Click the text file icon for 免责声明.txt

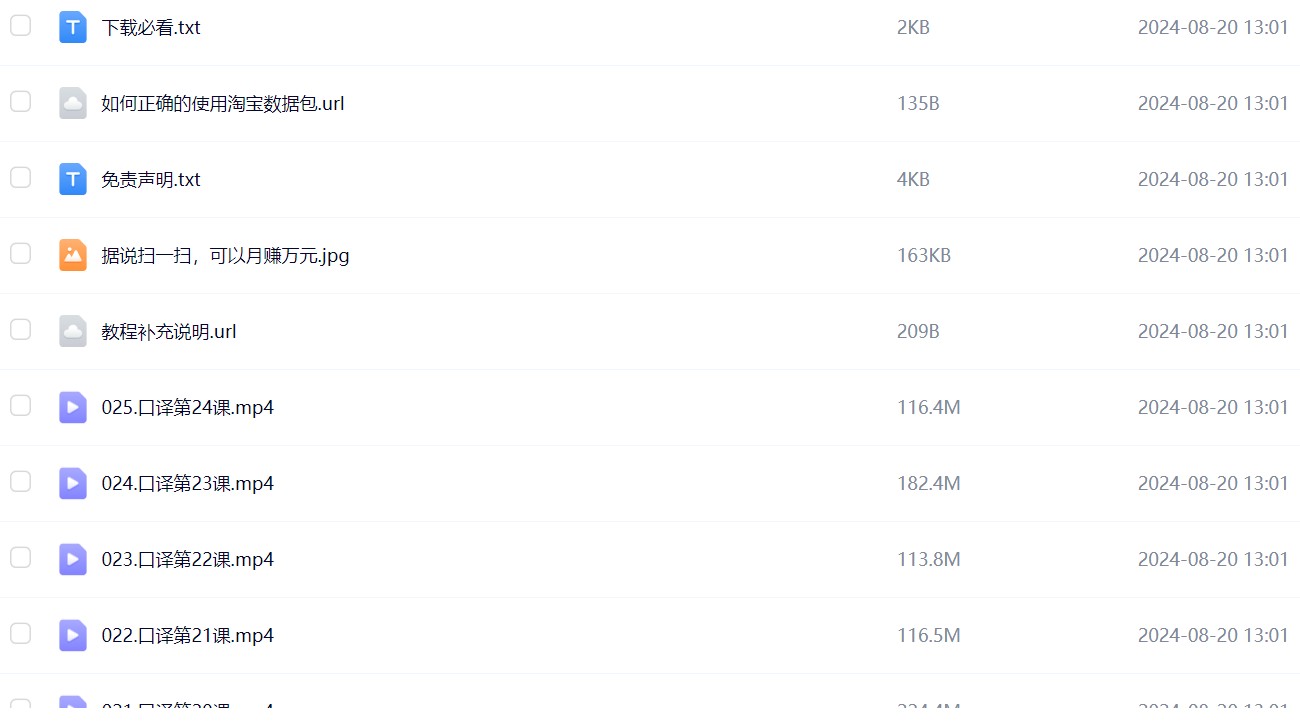(73, 179)
